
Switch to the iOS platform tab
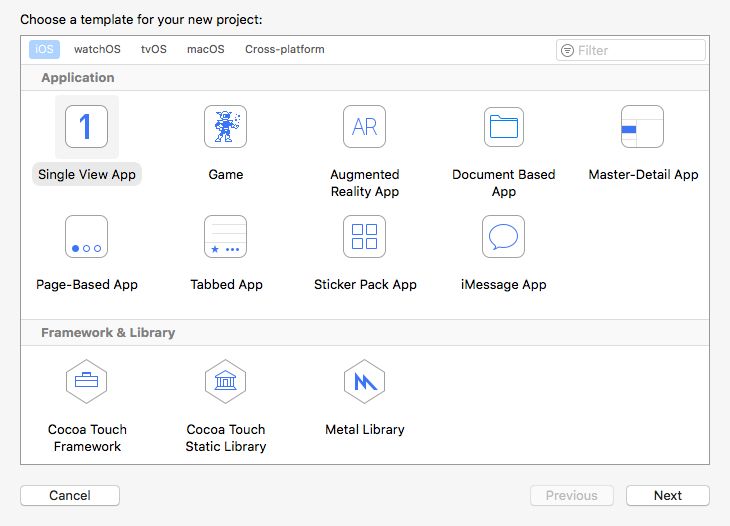[x=44, y=49]
